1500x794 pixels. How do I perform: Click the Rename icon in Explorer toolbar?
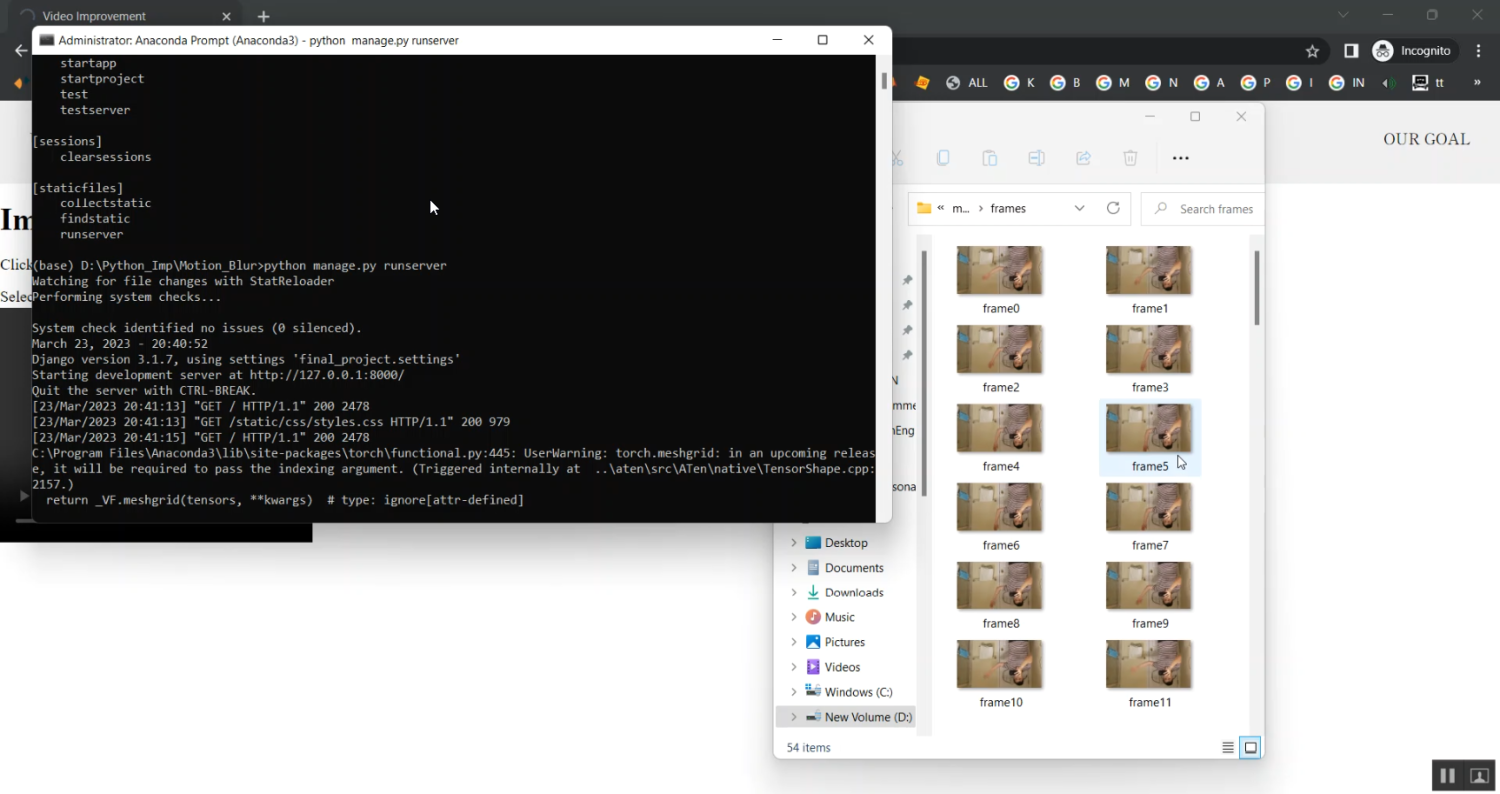point(1036,158)
